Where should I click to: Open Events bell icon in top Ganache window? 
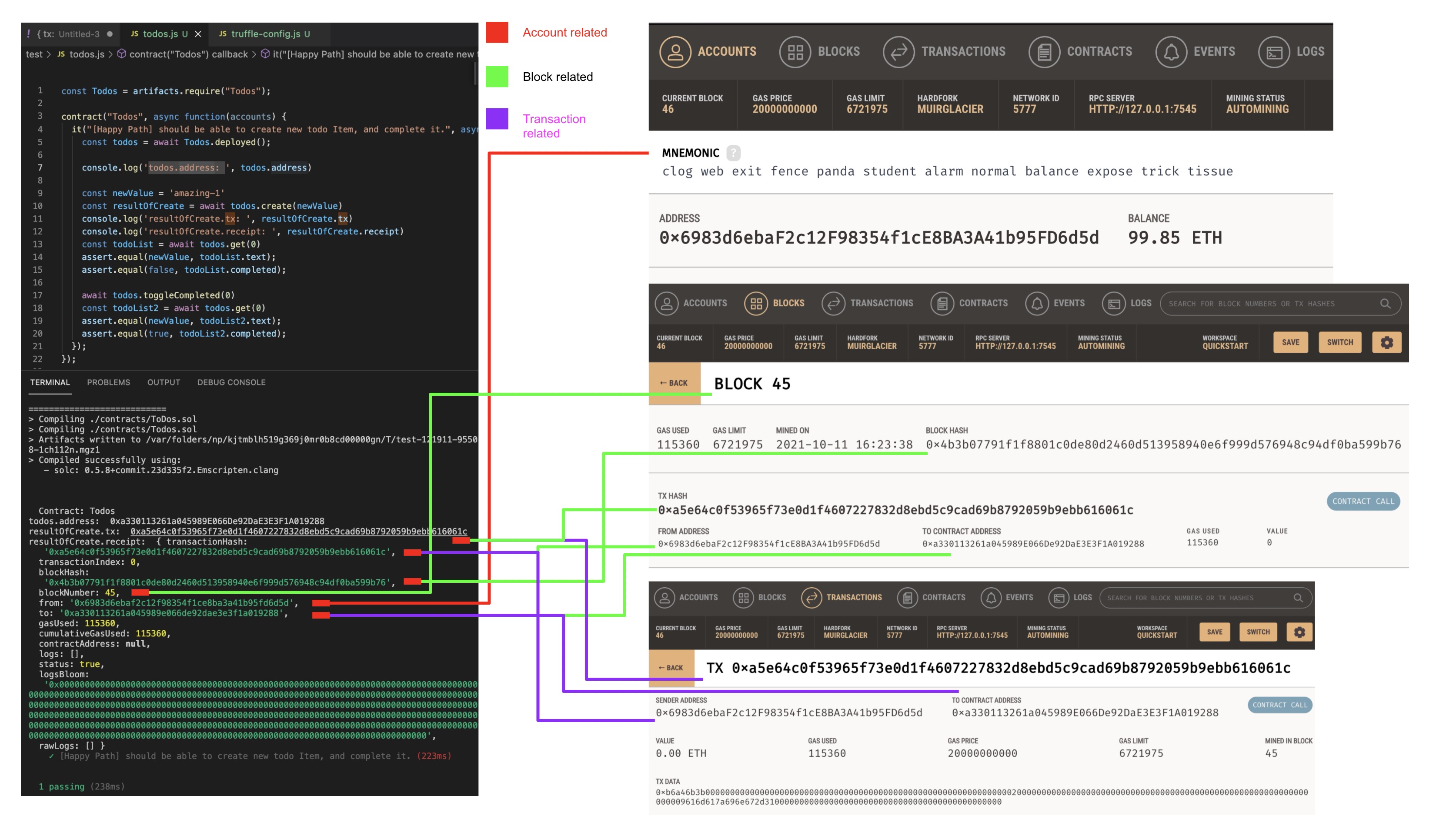click(1171, 51)
